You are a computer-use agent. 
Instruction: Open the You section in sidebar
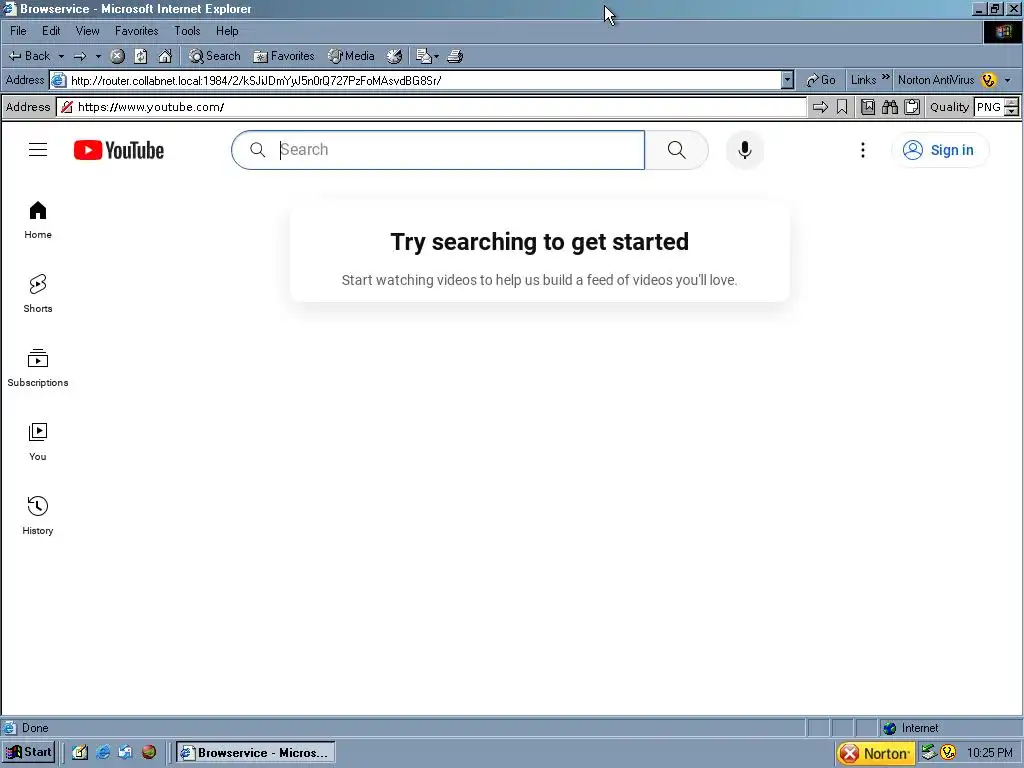(x=38, y=442)
